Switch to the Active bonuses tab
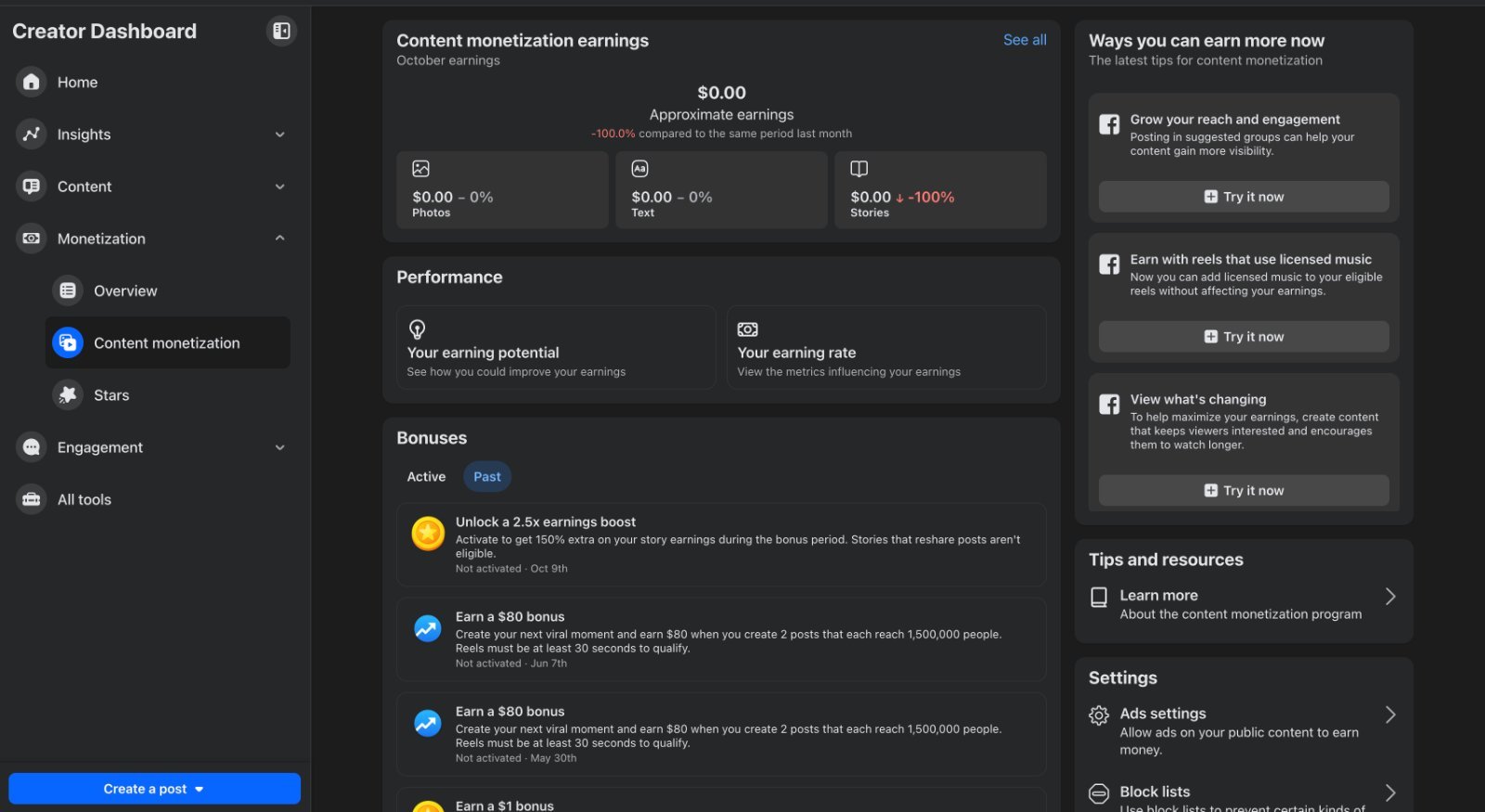This screenshot has width=1485, height=812. (426, 477)
